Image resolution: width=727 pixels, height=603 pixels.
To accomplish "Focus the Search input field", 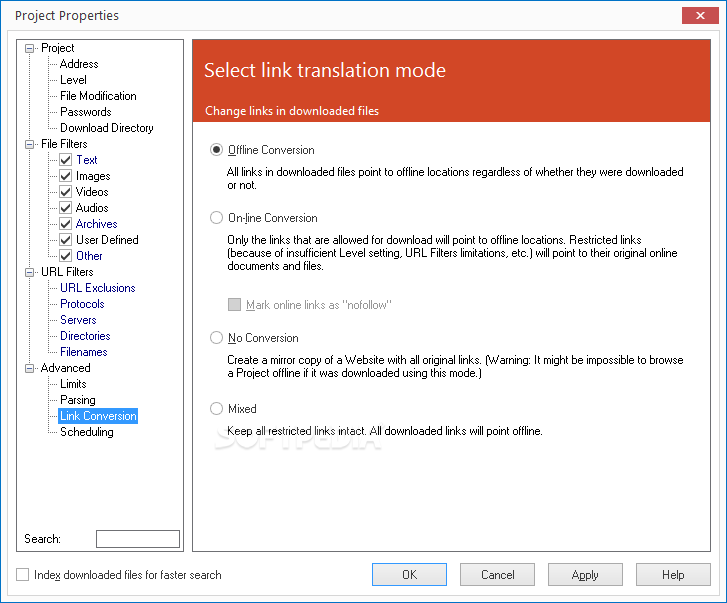I will tap(138, 539).
